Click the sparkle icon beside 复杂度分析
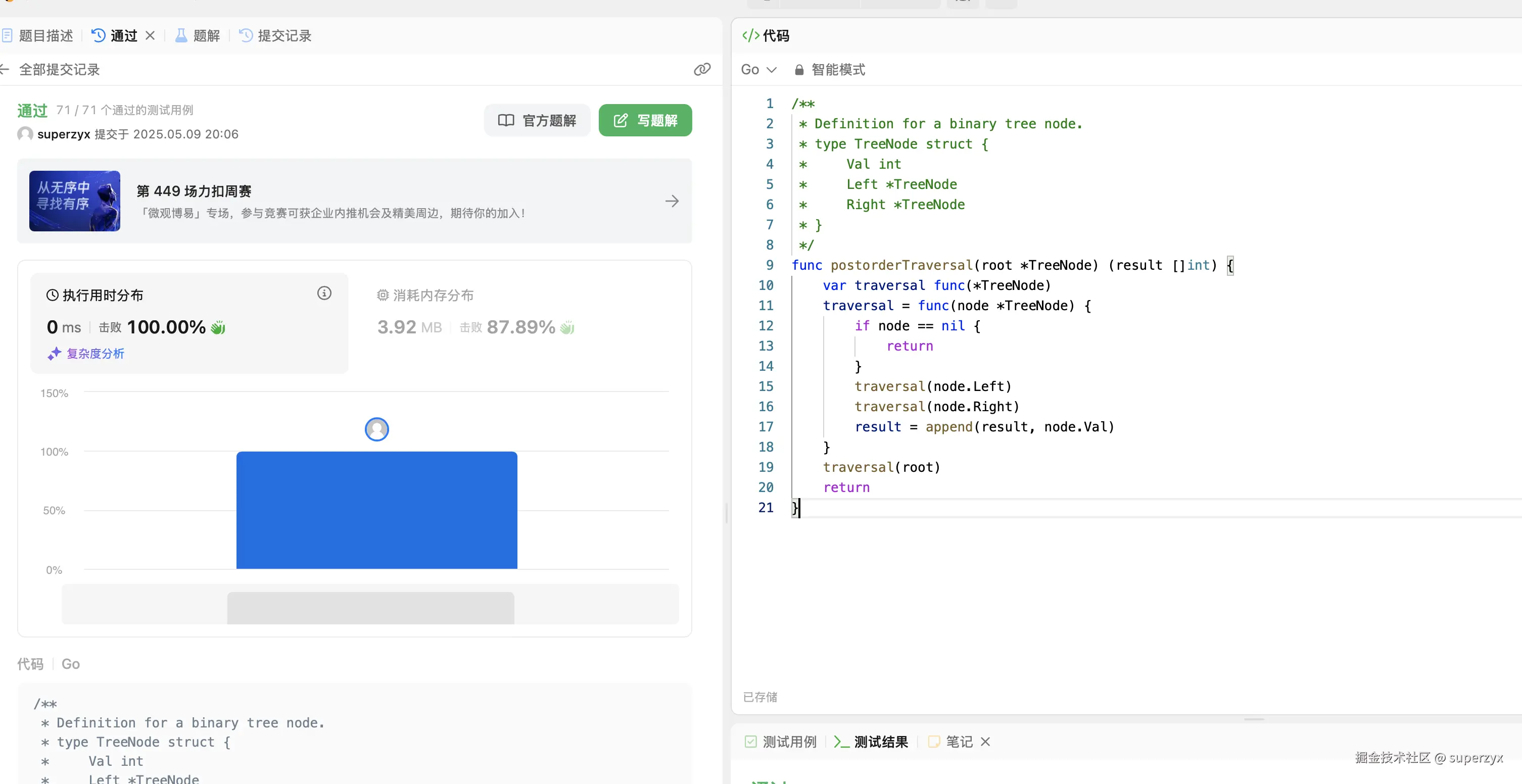The width and height of the screenshot is (1522, 784). 55,353
